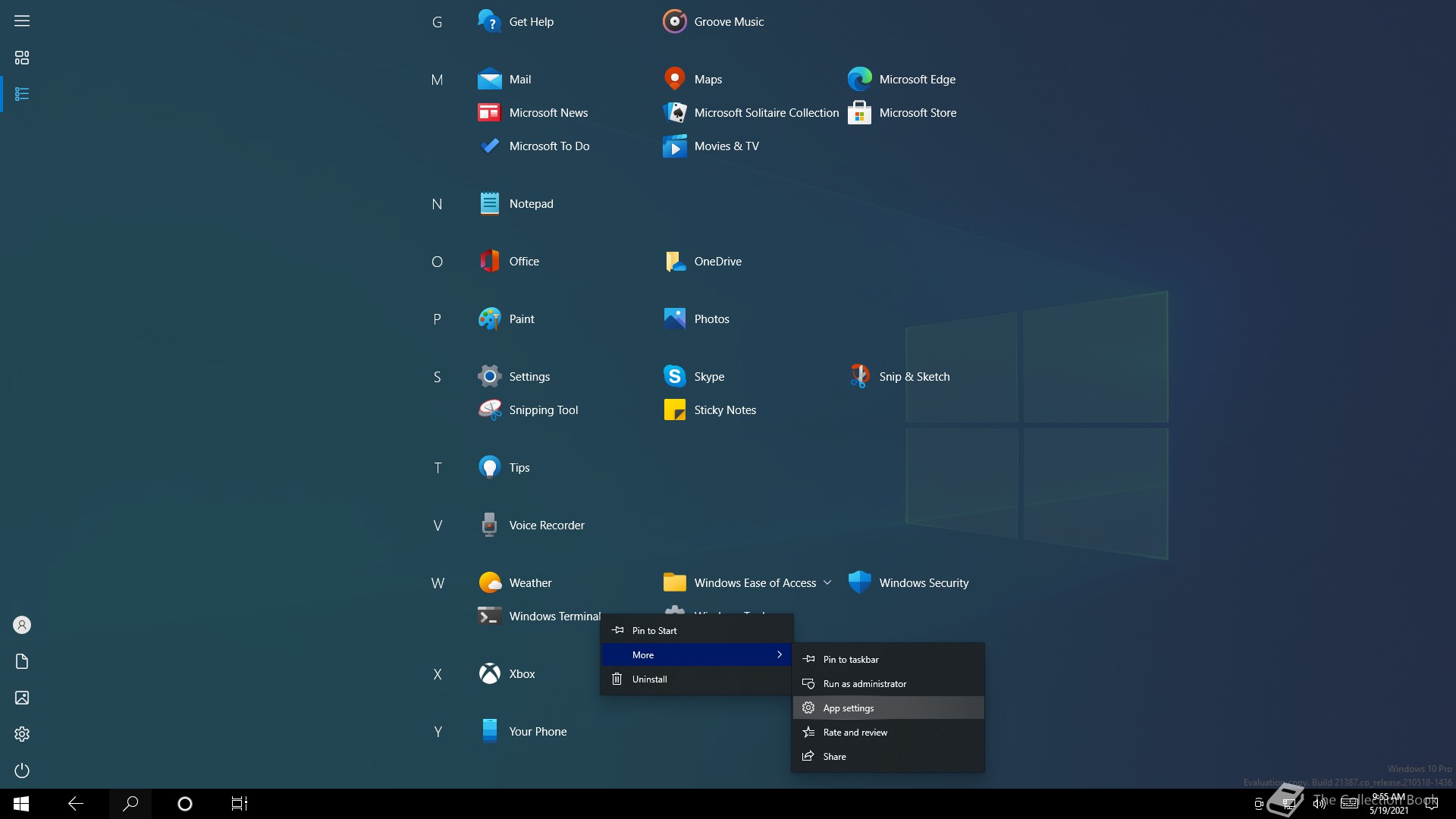The width and height of the screenshot is (1456, 819).
Task: Open the Power button options
Action: coord(22,770)
